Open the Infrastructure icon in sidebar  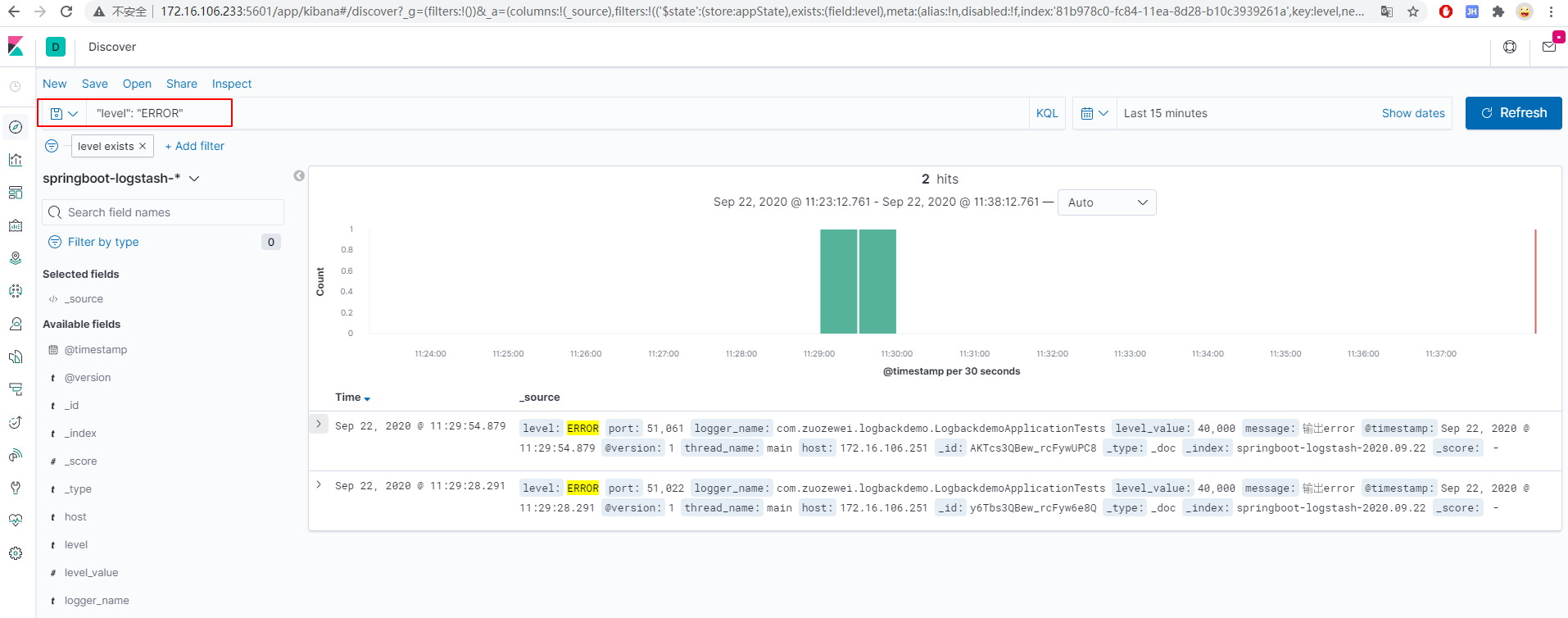[16, 324]
